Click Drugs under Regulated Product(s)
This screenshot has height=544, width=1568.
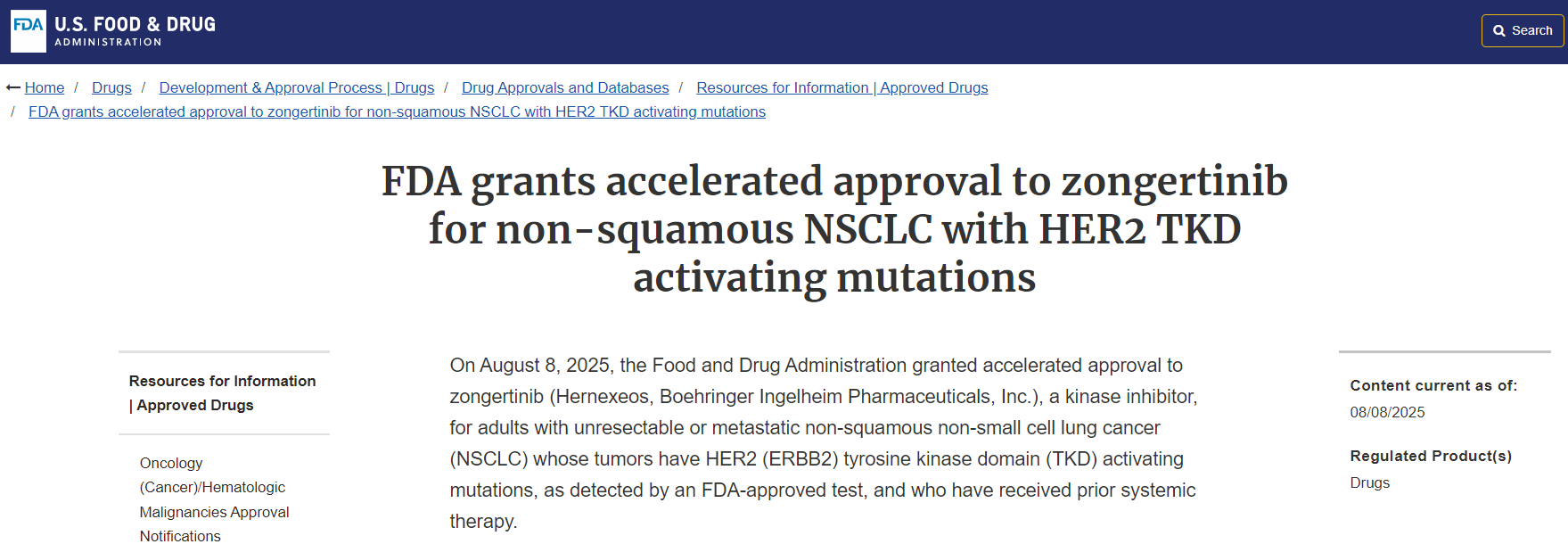coord(1369,482)
